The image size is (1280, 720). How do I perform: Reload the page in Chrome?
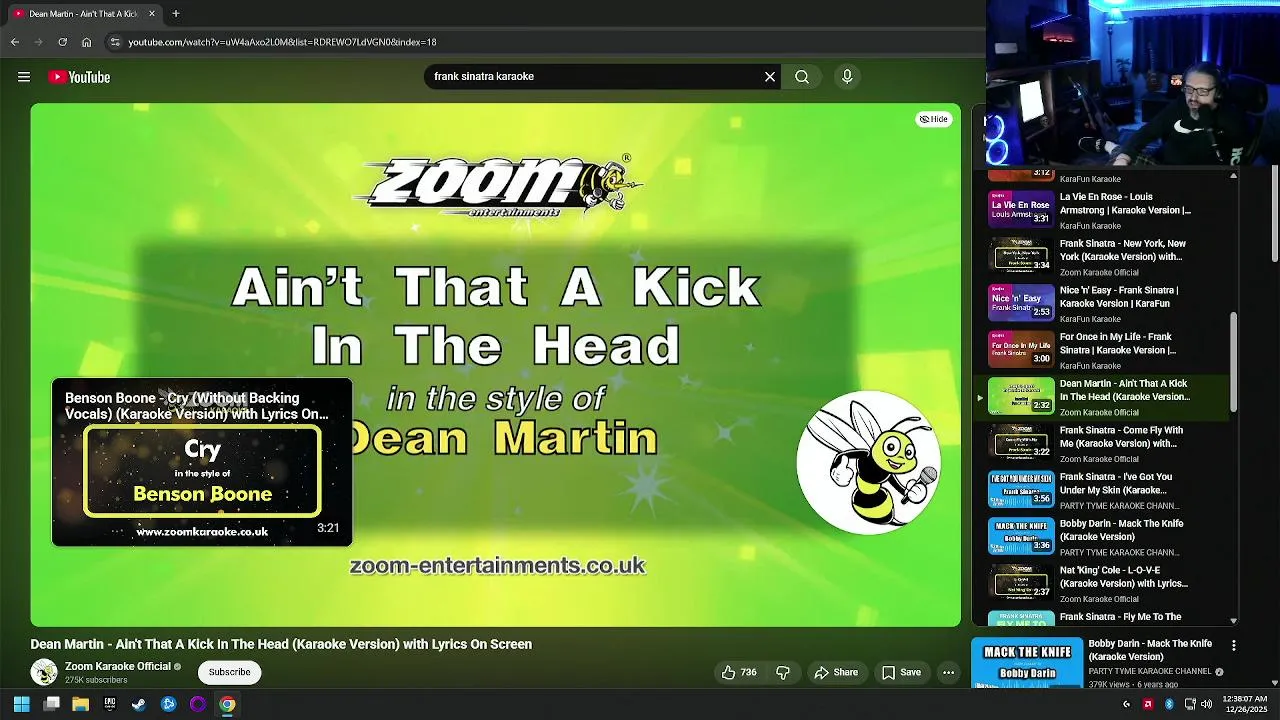[62, 42]
